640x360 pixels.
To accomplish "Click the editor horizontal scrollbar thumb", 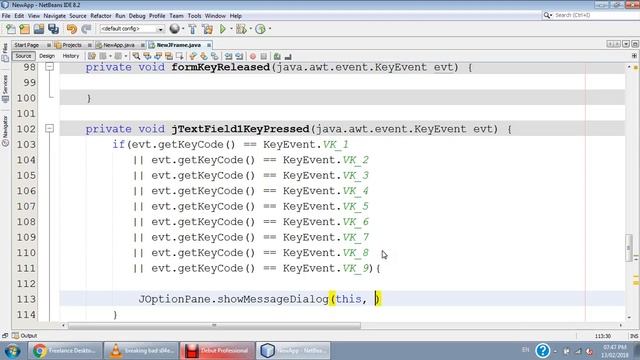I will click(214, 325).
